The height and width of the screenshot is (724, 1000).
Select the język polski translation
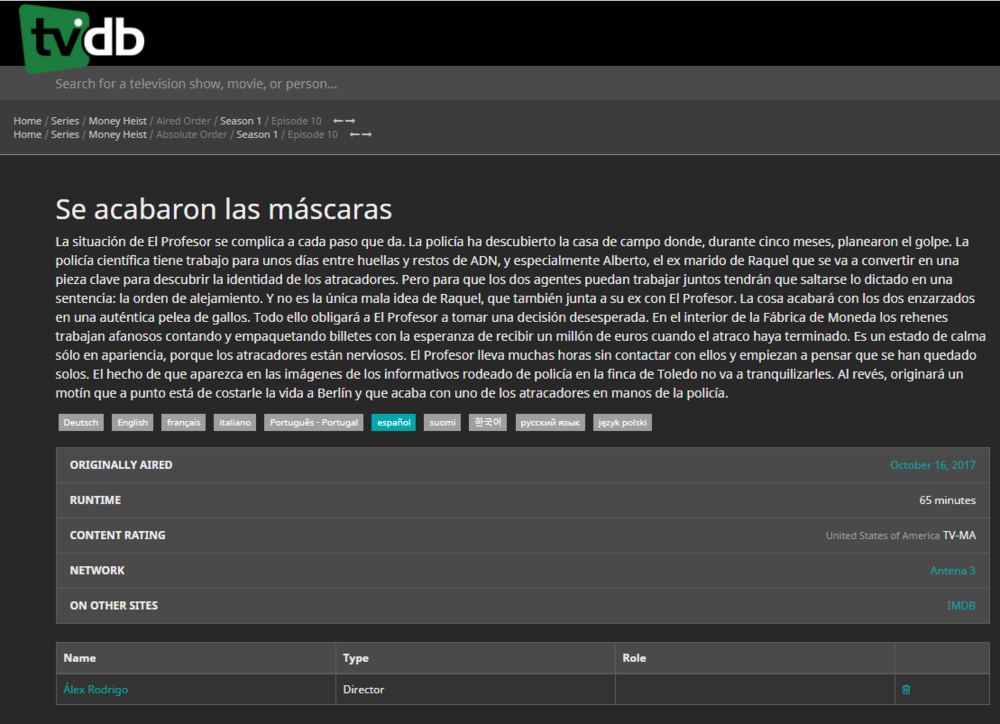pyautogui.click(x=622, y=422)
